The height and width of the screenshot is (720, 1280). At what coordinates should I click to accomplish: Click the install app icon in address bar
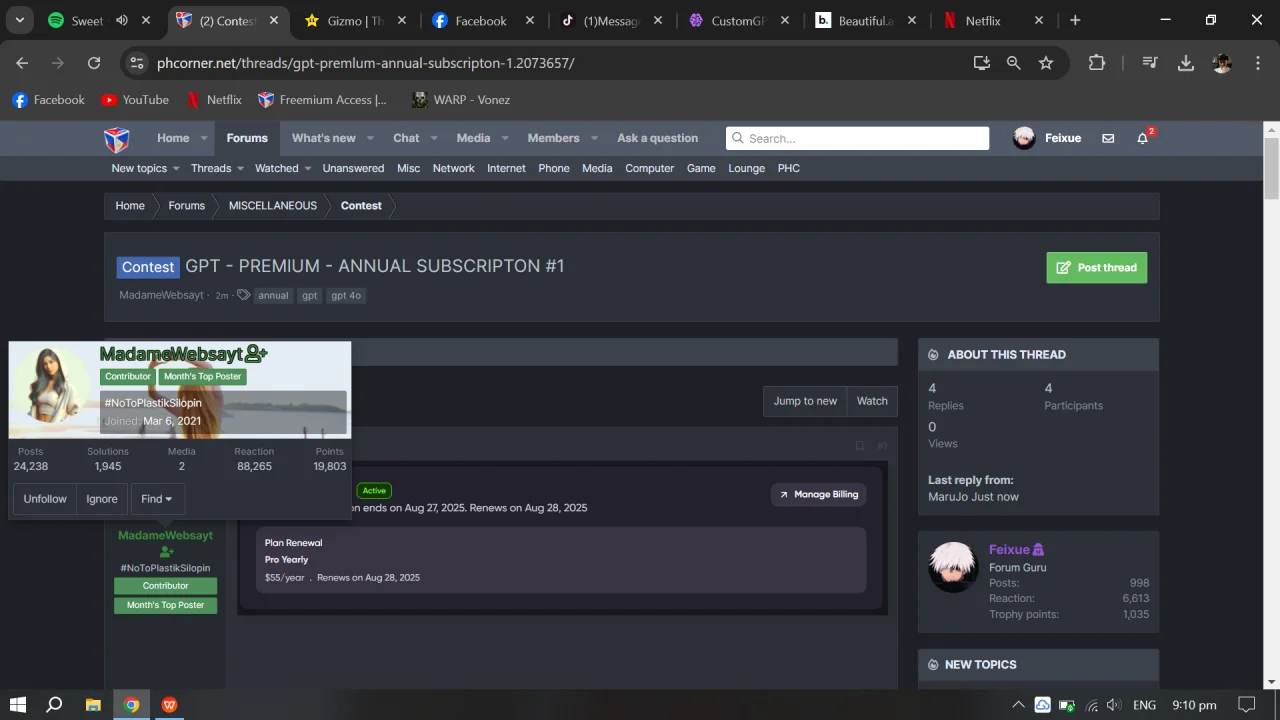coord(982,63)
